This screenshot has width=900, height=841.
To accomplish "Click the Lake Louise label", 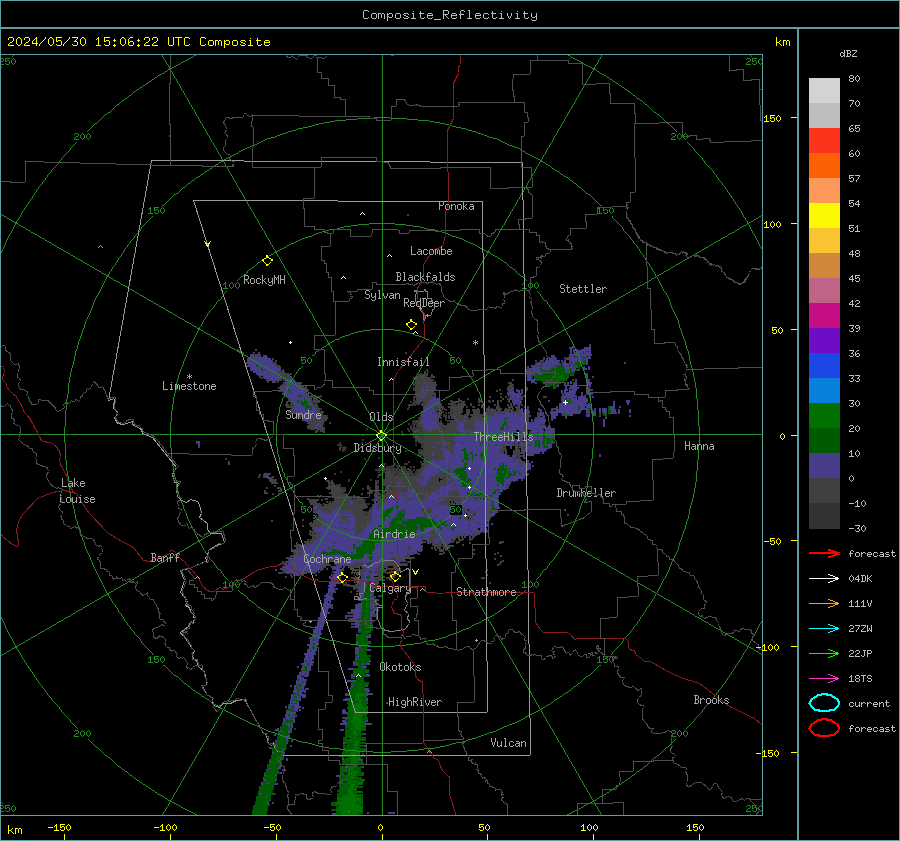I will [77, 491].
